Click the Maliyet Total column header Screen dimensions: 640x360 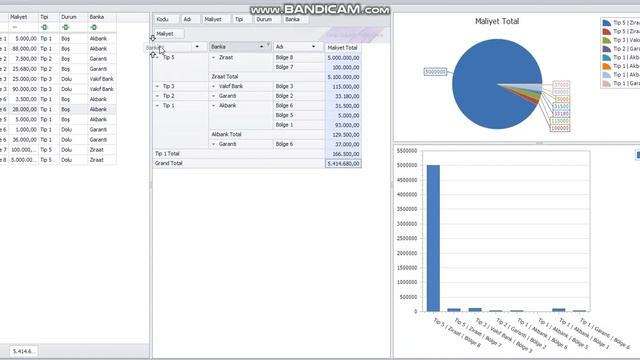pyautogui.click(x=343, y=47)
